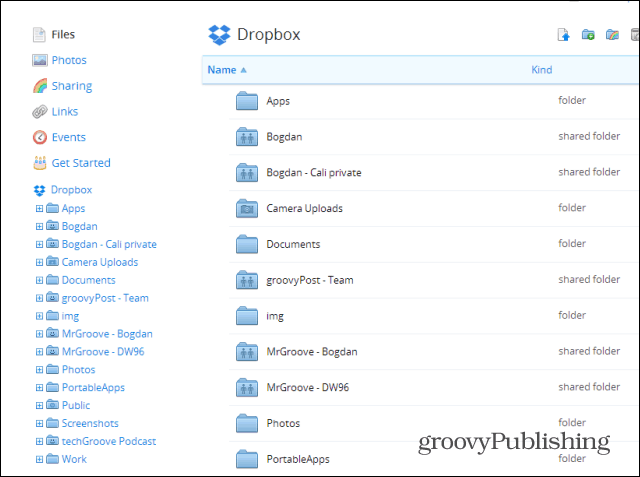Select Screenshots in the folder tree
The height and width of the screenshot is (477, 640).
coord(90,424)
